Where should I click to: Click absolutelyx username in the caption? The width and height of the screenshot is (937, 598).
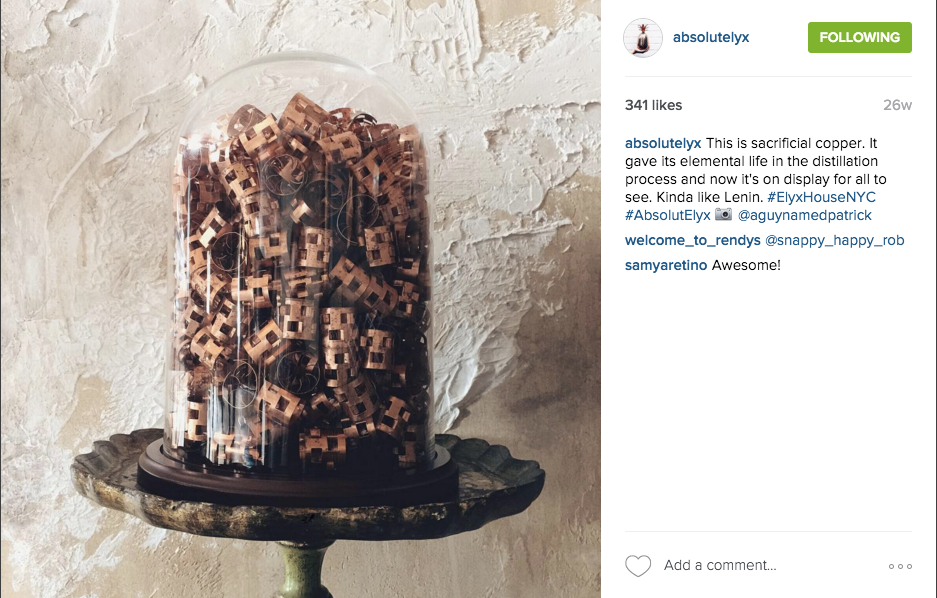coord(663,143)
